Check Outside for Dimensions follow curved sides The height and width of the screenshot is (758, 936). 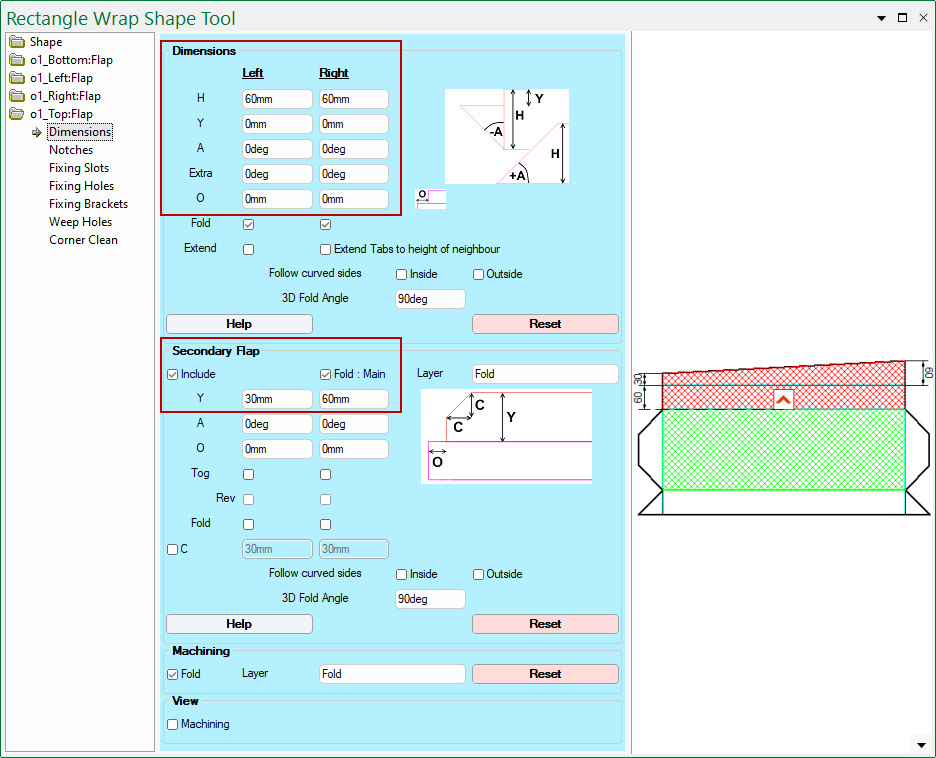478,275
